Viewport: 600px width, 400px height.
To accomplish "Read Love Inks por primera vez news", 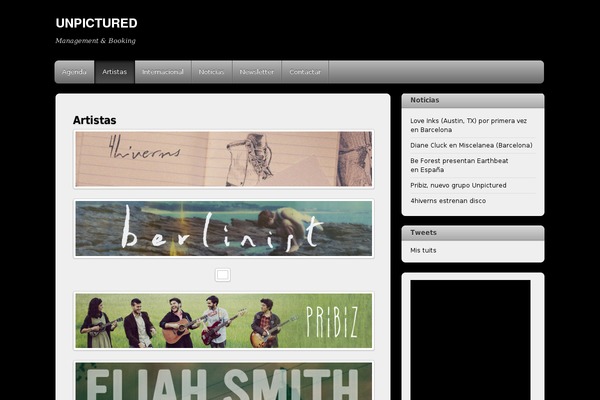I will click(x=468, y=125).
